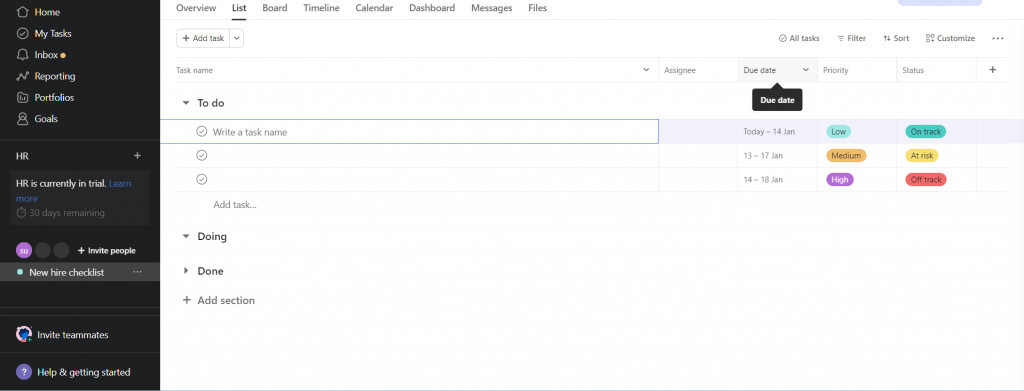
Task: Switch to the Board tab
Action: coord(274,8)
